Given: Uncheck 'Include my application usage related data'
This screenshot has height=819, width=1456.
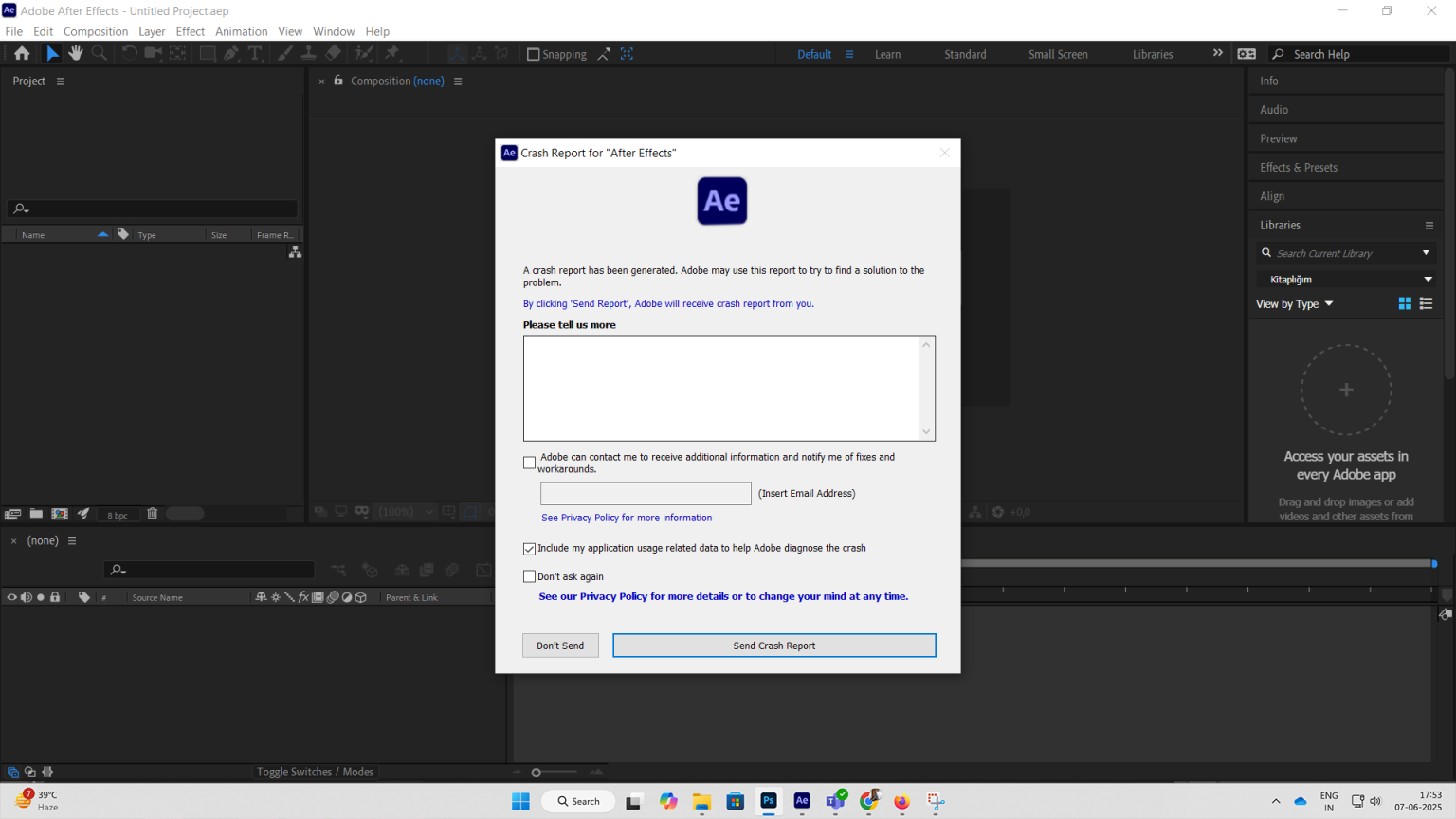Looking at the screenshot, I should (x=530, y=548).
